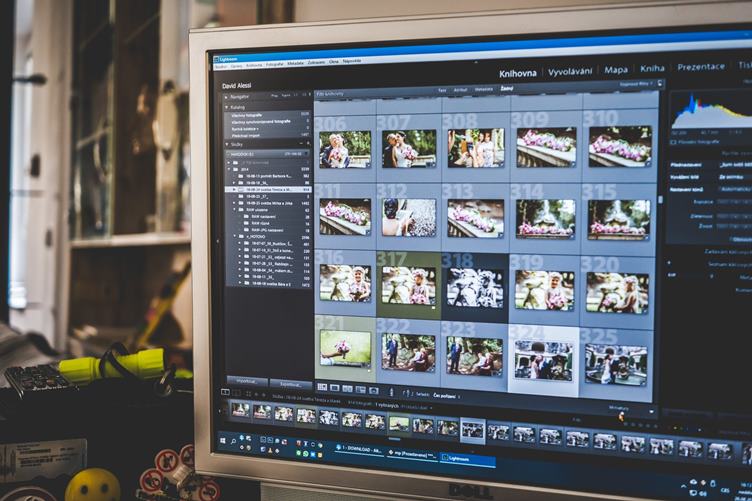Toggle the sort direction icon
Screen dimensions: 752x501
407,394
